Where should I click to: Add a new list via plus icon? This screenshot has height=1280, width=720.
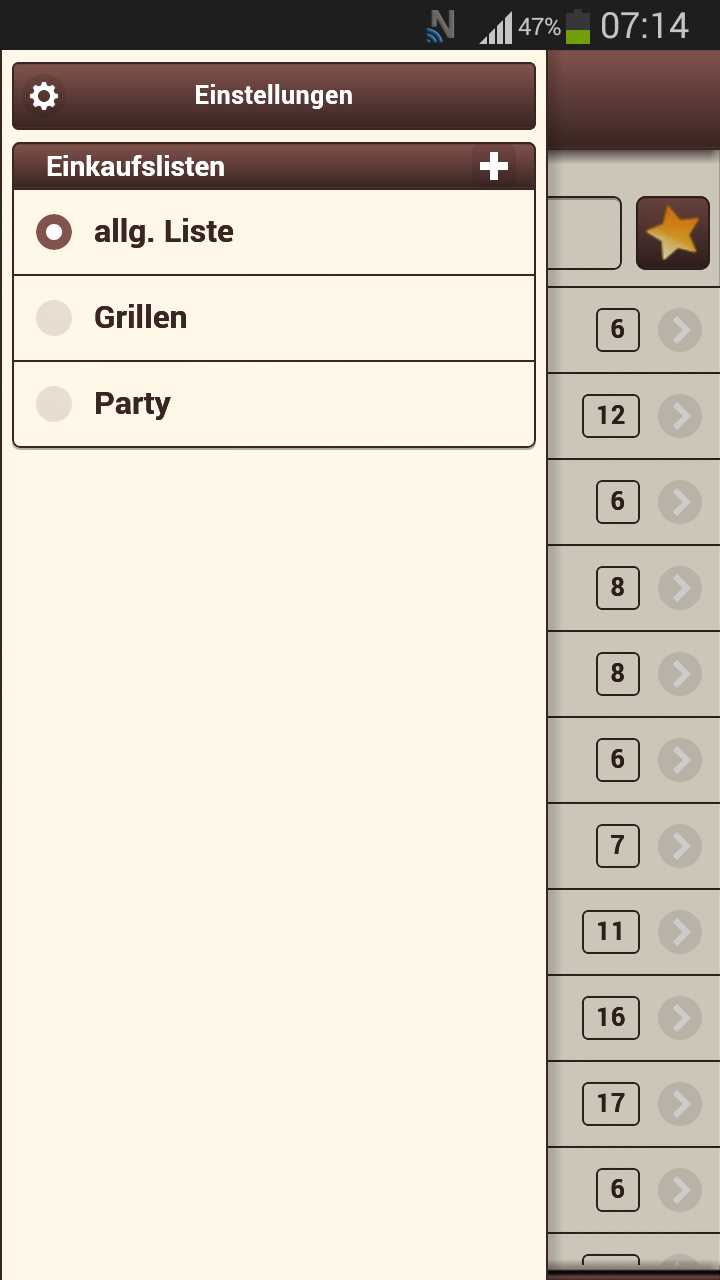point(494,166)
